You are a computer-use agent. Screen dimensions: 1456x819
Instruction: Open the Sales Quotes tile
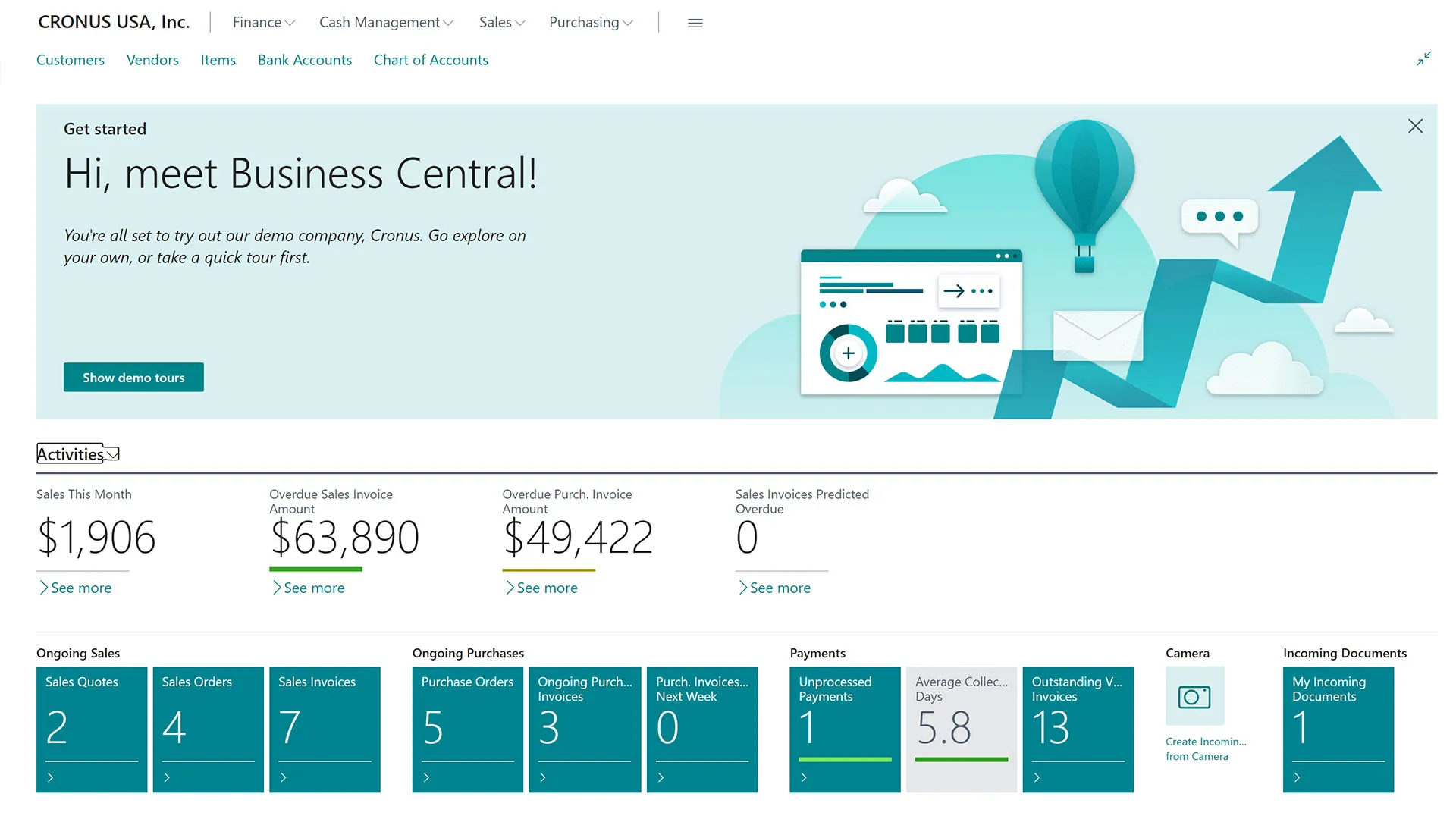[x=91, y=728]
